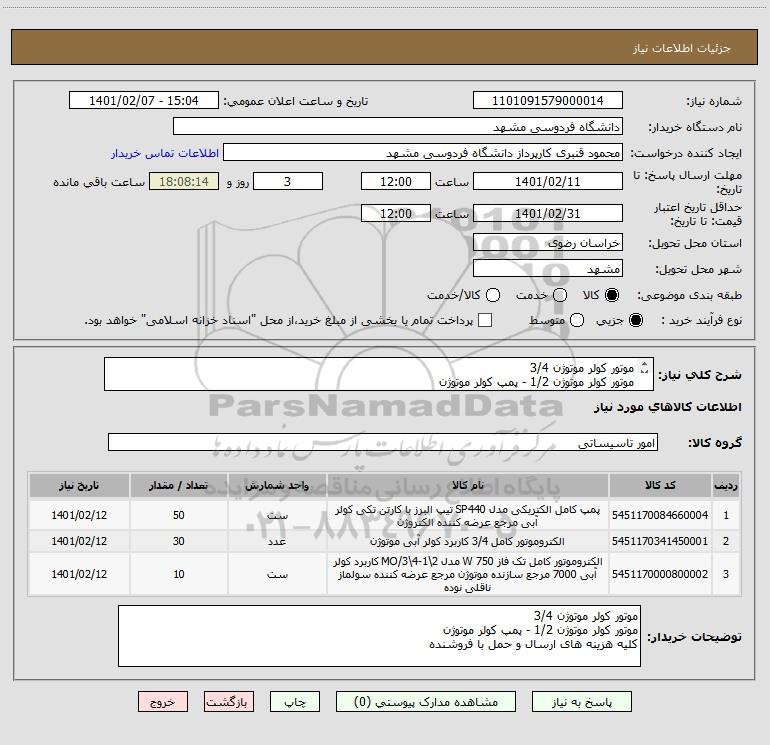
Task: Click the price validity 12:00 time field
Action: click(396, 213)
